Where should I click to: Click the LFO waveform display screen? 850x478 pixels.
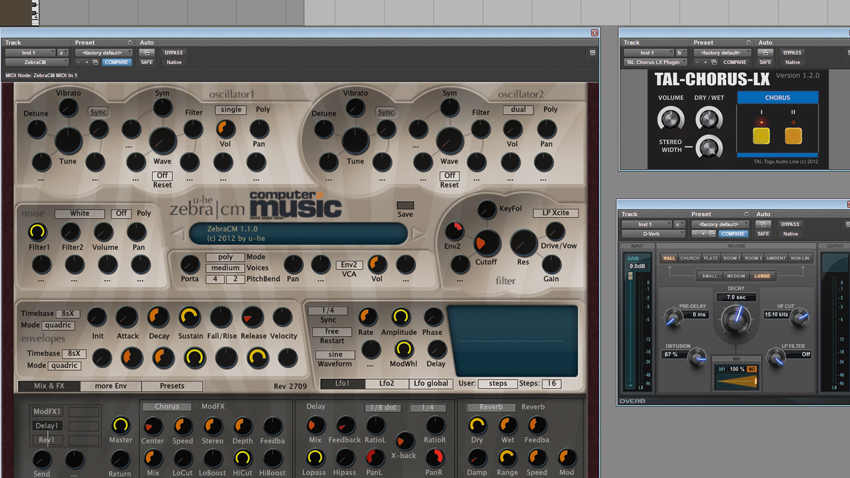(512, 341)
